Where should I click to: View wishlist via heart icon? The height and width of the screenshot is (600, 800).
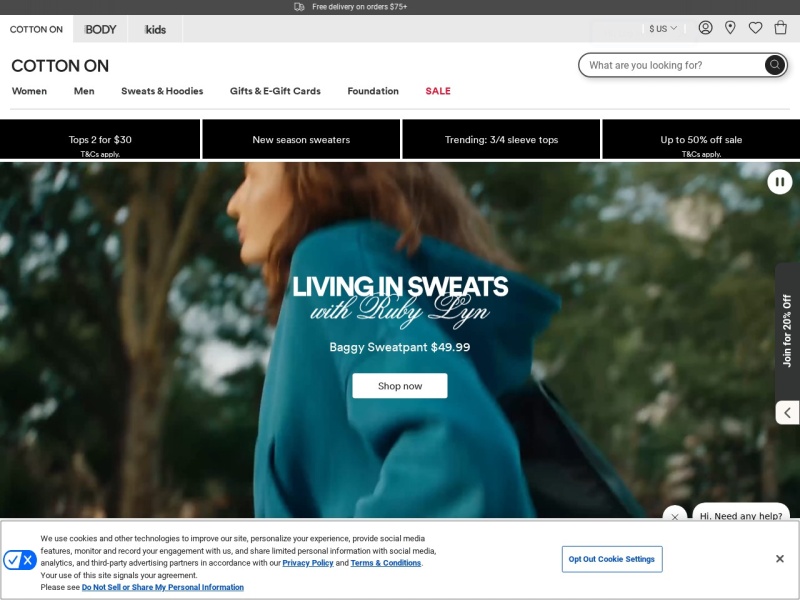(755, 28)
